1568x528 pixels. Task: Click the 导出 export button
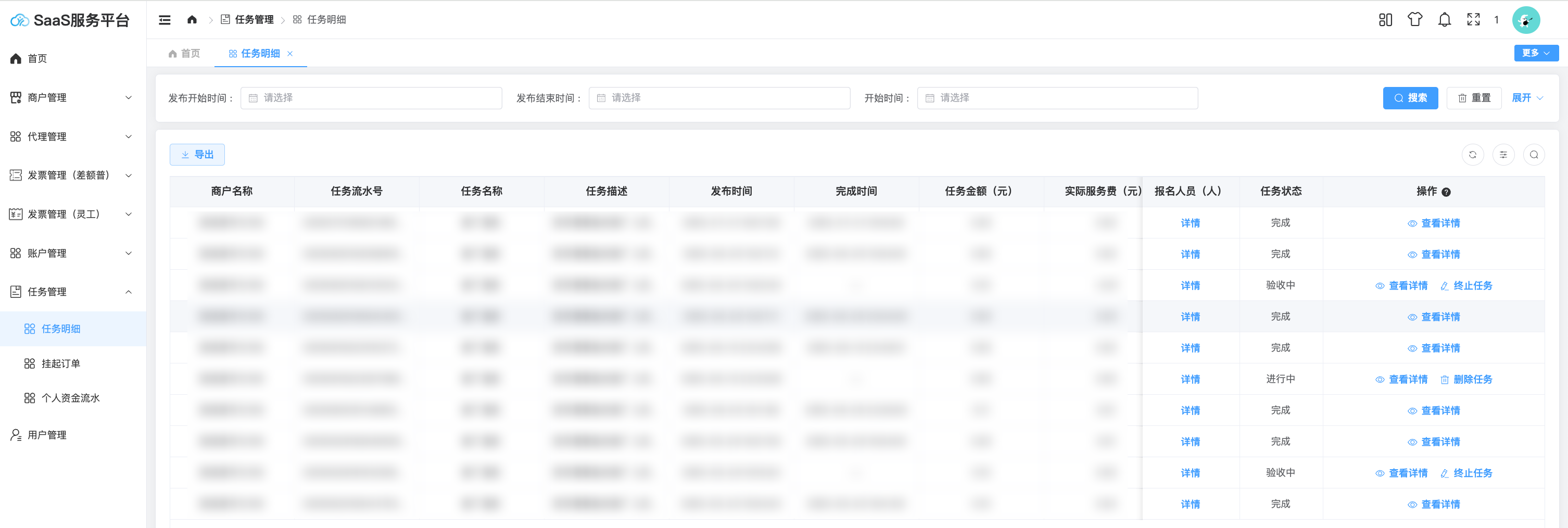(197, 155)
